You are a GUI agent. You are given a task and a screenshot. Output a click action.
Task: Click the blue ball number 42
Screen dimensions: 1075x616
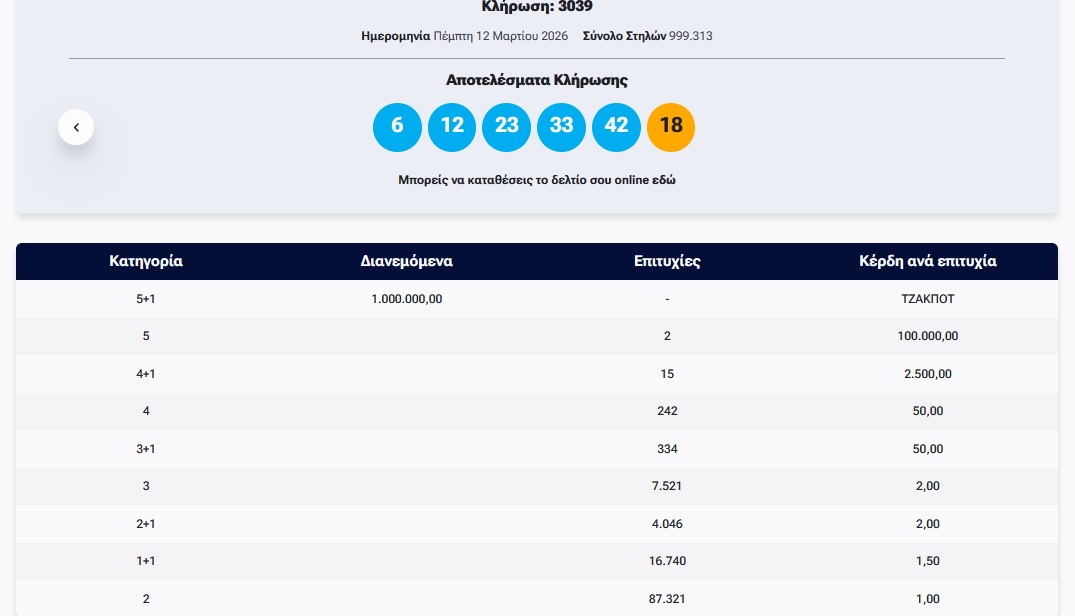click(x=616, y=127)
